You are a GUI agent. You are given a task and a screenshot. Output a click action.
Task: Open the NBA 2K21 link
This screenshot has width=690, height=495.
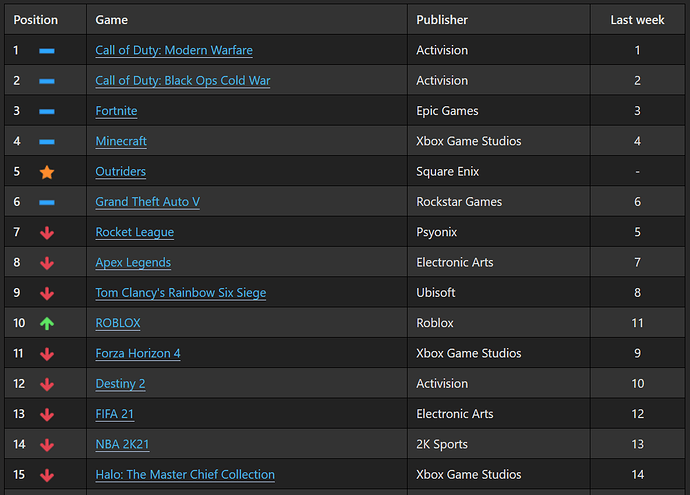point(122,444)
